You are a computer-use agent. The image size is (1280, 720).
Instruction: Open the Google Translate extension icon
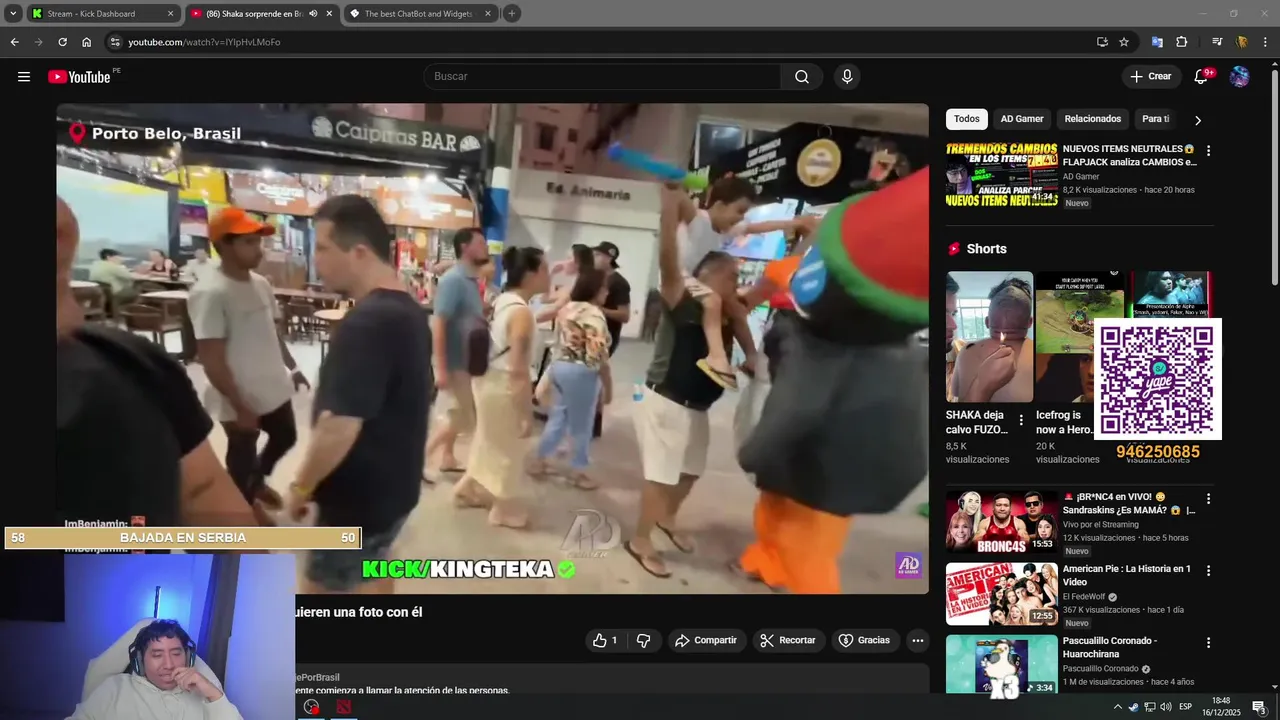(1157, 42)
